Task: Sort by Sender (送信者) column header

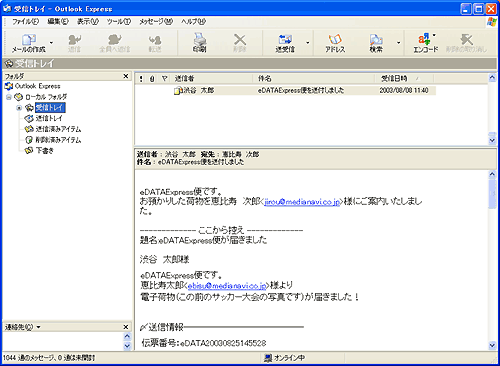Action: [212, 79]
